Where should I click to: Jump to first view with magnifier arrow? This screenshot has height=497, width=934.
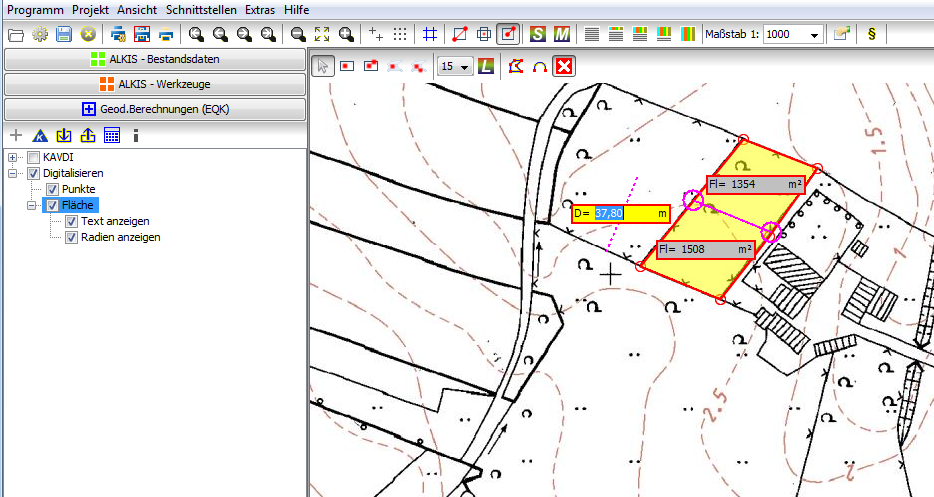[x=196, y=35]
